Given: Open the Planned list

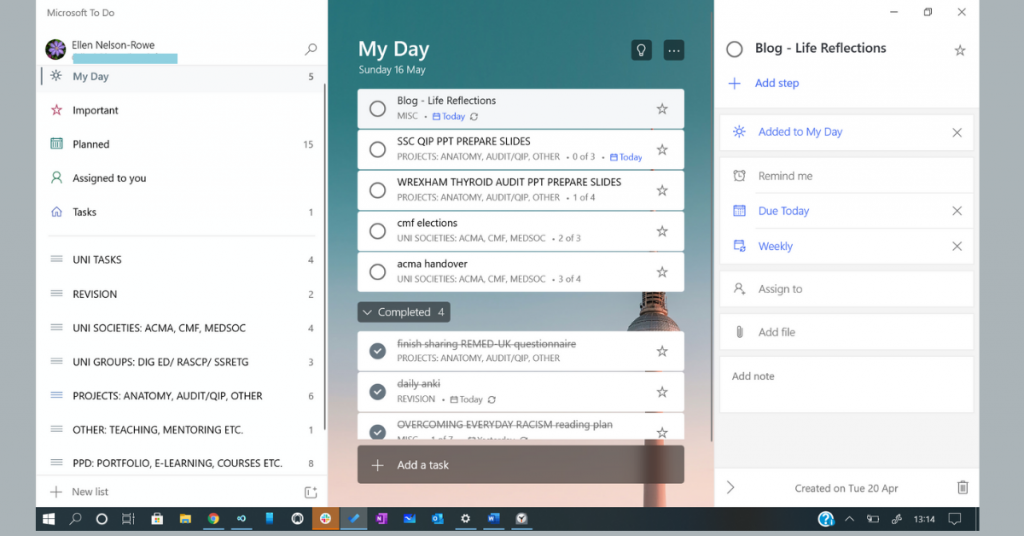Looking at the screenshot, I should [182, 144].
